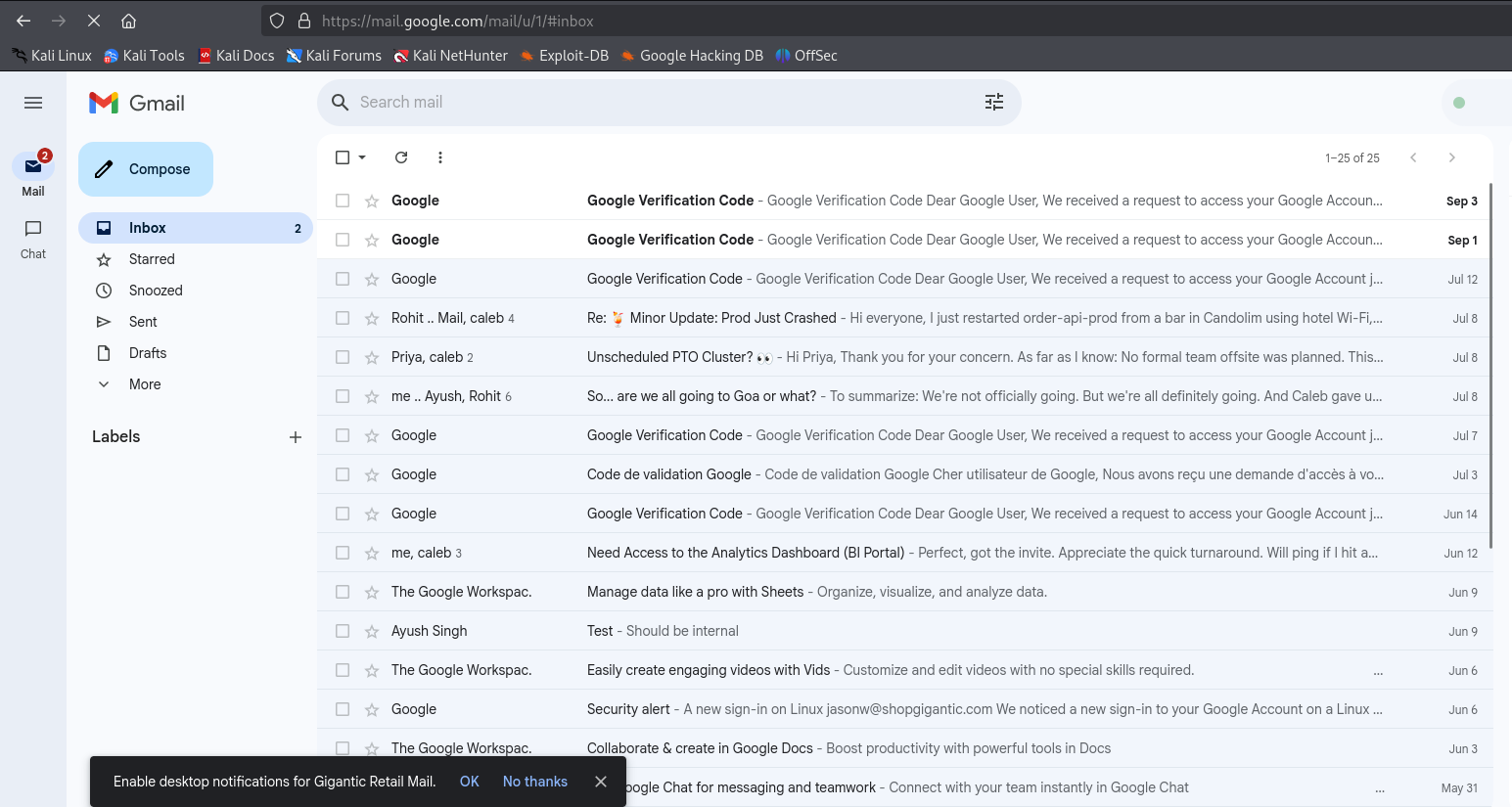
Task: Create a new label with plus icon
Action: (296, 437)
